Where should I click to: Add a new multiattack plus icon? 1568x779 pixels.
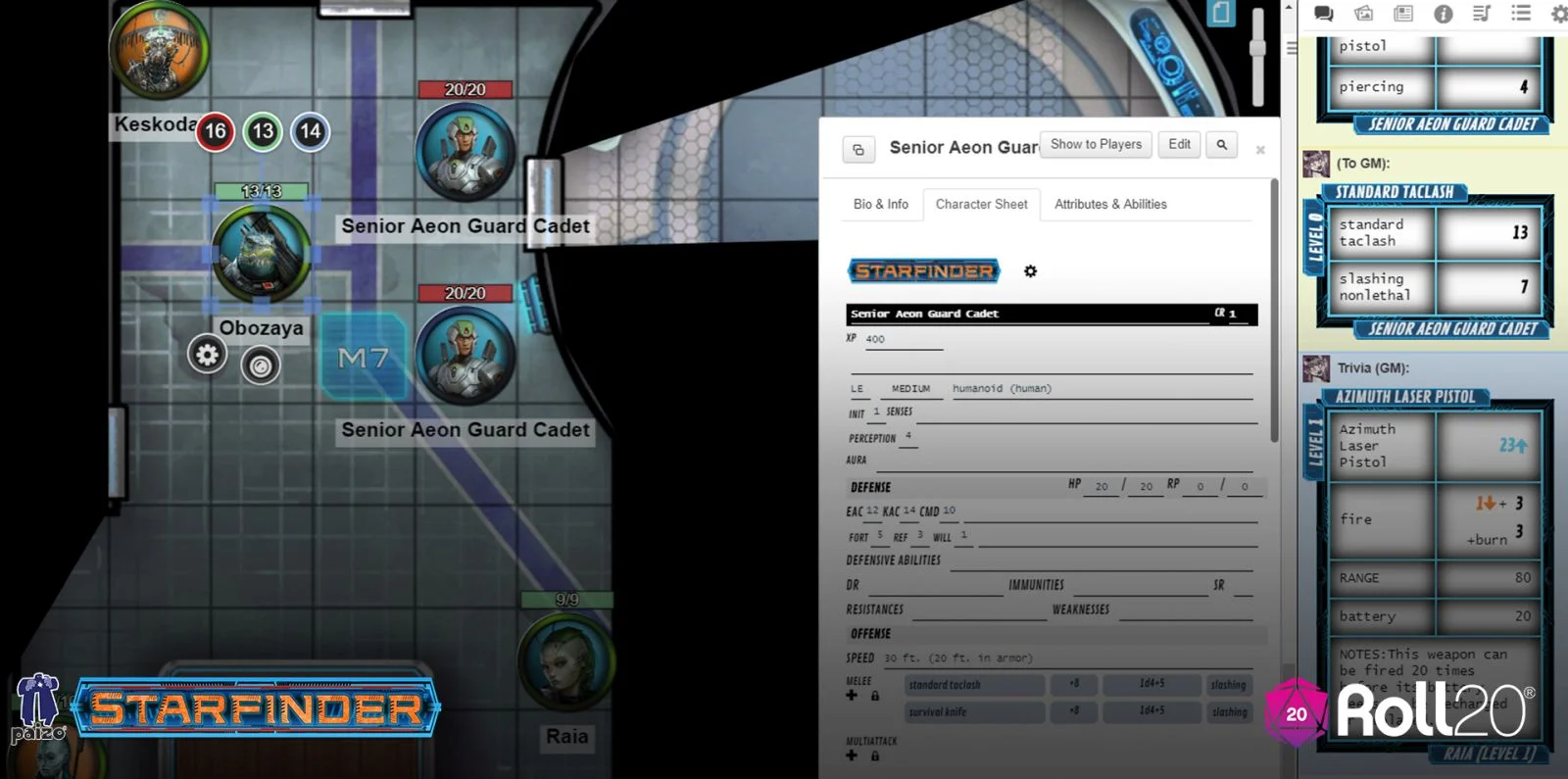(851, 755)
